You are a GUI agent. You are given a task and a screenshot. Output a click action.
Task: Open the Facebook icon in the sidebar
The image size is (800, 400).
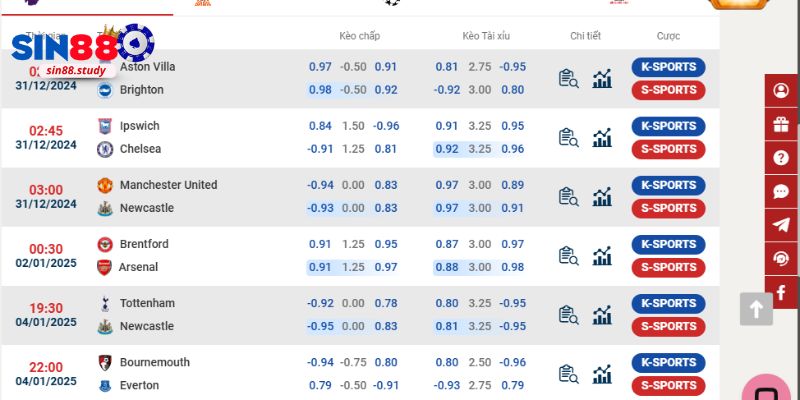point(781,292)
